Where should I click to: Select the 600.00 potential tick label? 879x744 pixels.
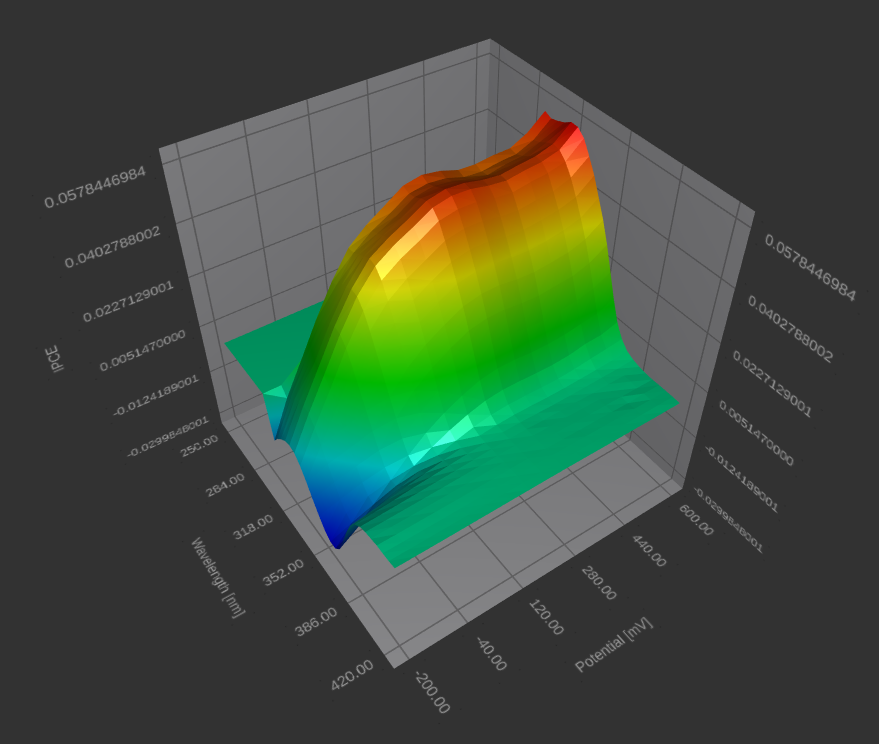coord(694,520)
